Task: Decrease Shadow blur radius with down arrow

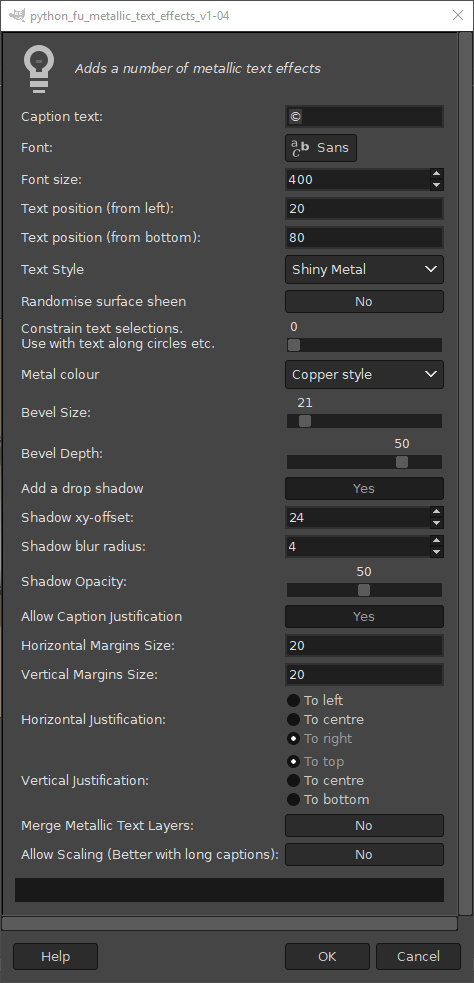Action: 437,552
